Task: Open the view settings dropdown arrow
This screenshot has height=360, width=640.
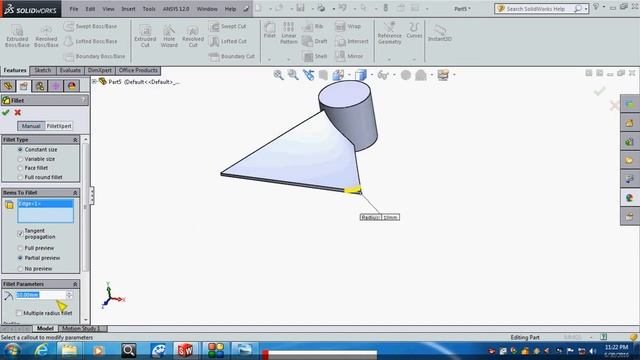Action: (454, 75)
